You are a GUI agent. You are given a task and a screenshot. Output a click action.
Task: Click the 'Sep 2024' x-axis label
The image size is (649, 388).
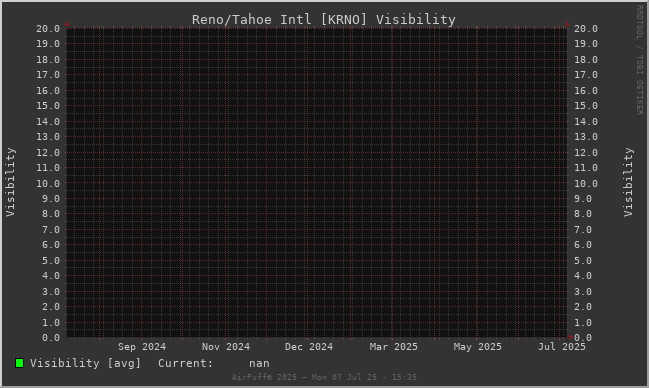pyautogui.click(x=142, y=347)
